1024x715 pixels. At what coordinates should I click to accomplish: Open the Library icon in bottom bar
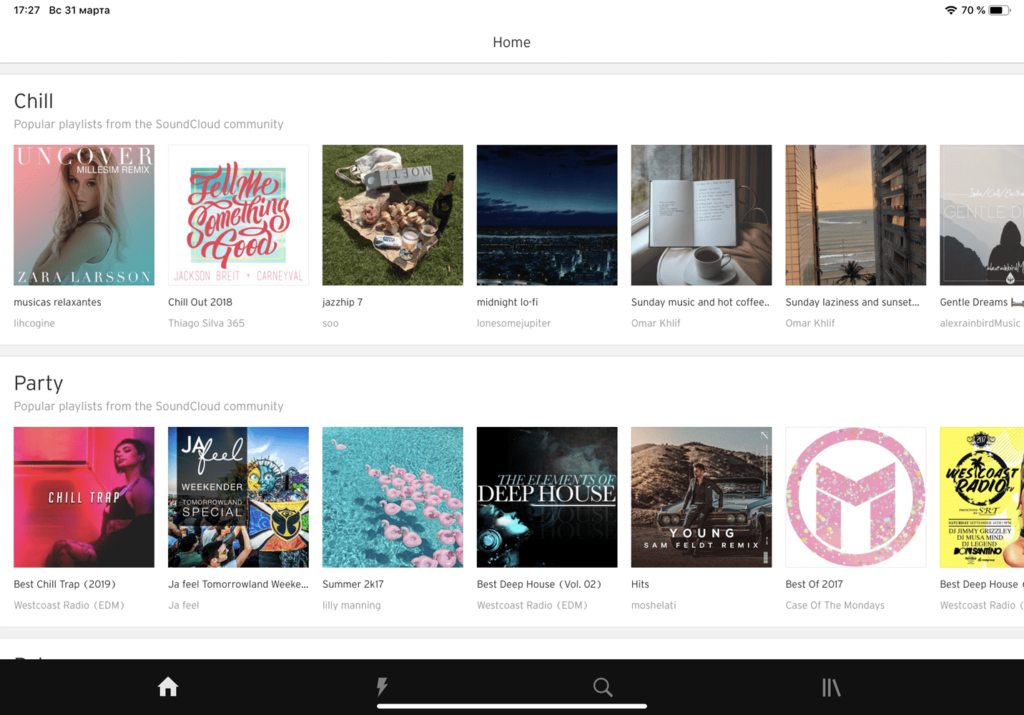click(x=831, y=687)
